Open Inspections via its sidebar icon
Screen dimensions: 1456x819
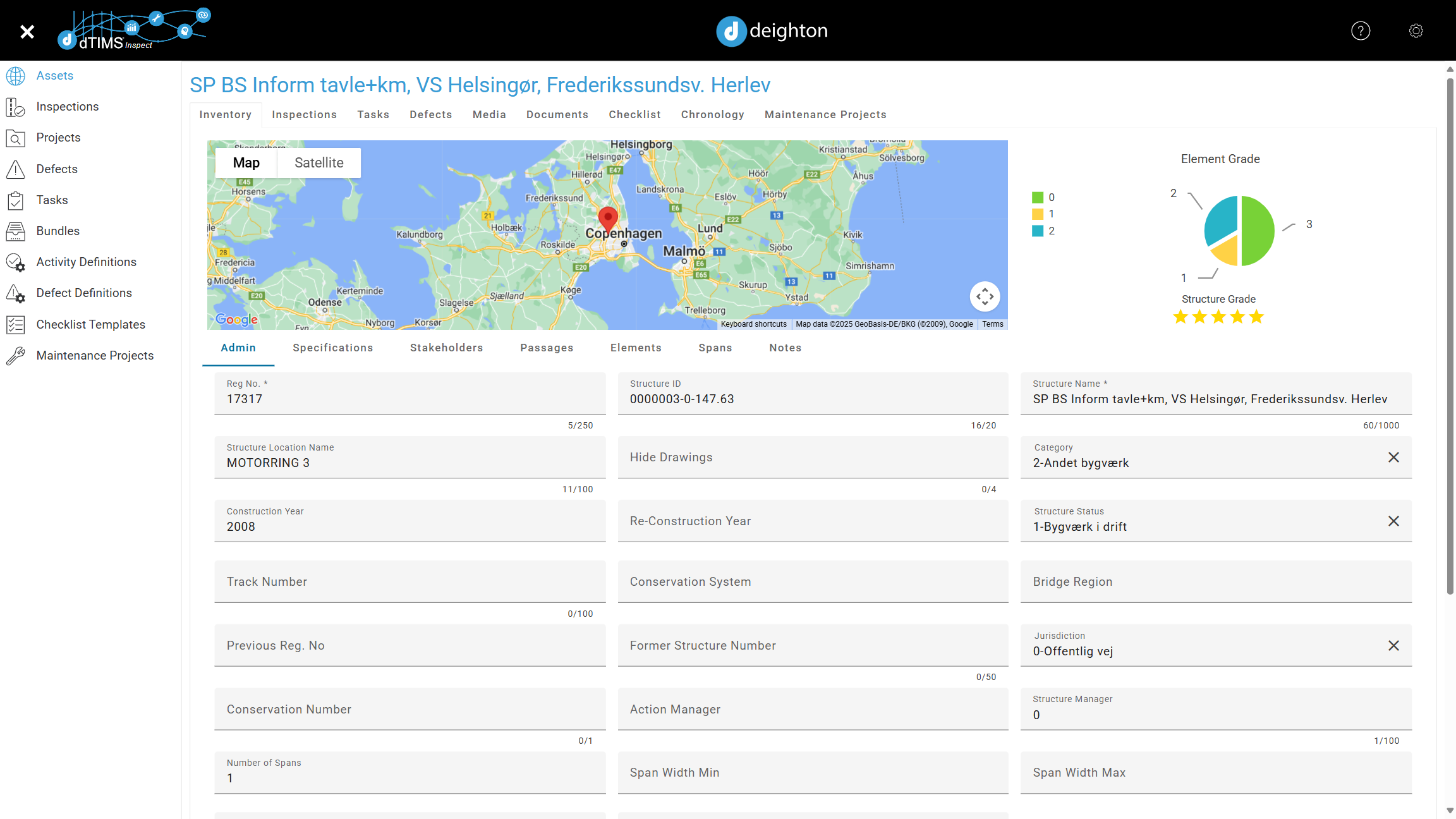click(x=16, y=107)
